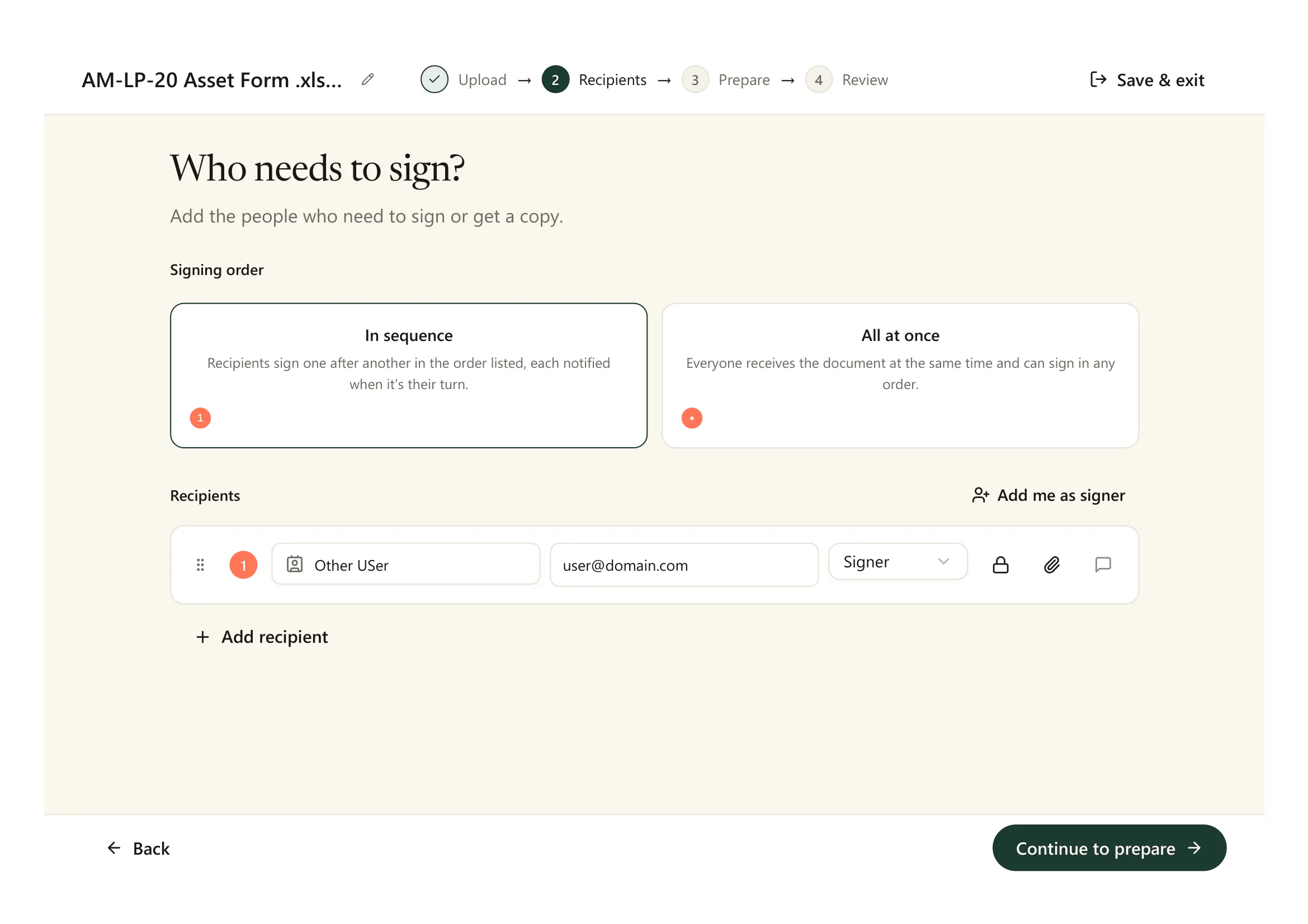Viewport: 1308px width, 924px height.
Task: Click the step 2 Recipients circle
Action: pos(555,80)
